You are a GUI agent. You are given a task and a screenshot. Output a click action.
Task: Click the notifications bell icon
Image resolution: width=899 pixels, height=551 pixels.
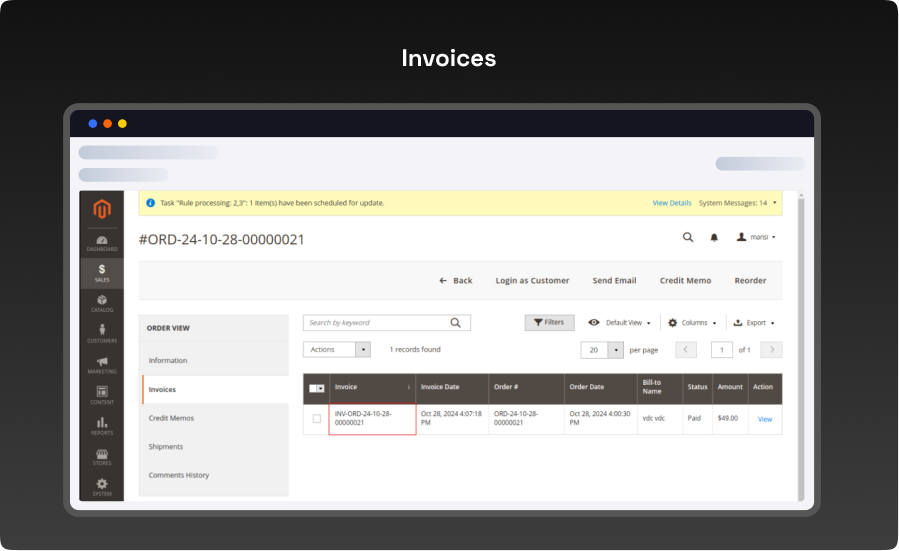pyautogui.click(x=714, y=238)
